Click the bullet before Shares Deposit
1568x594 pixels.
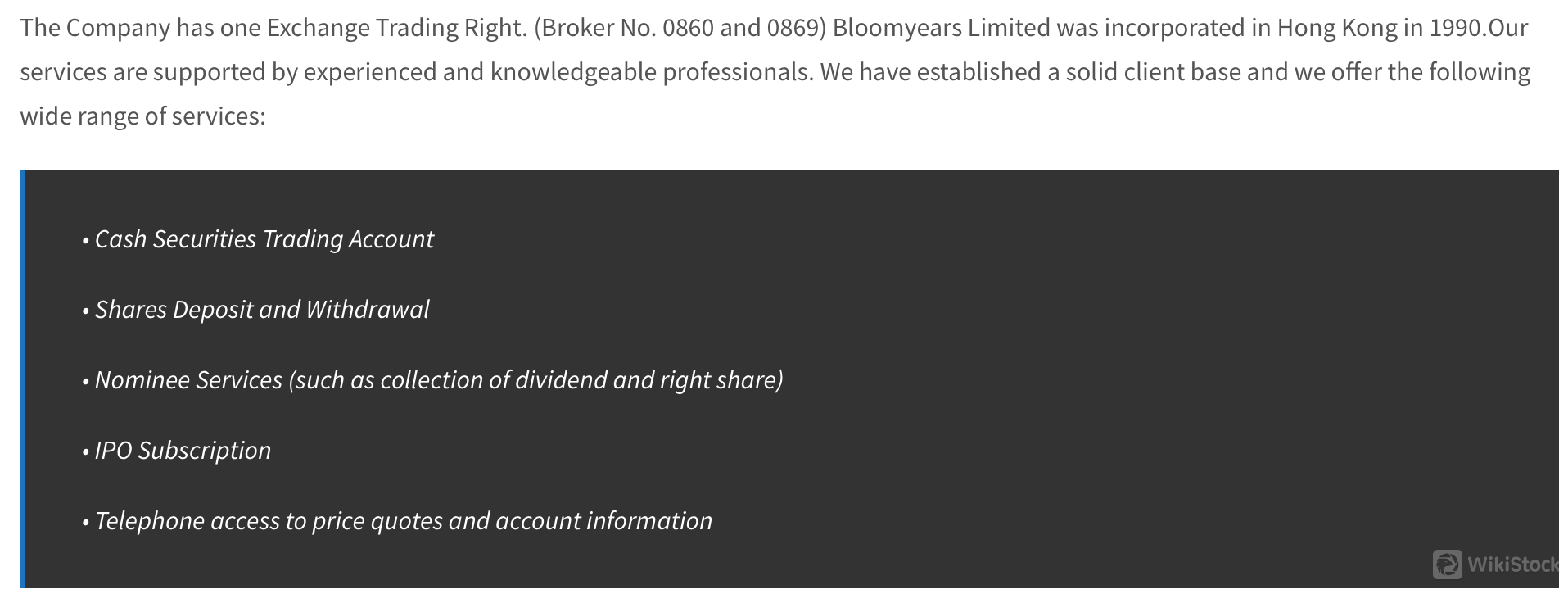pyautogui.click(x=85, y=311)
